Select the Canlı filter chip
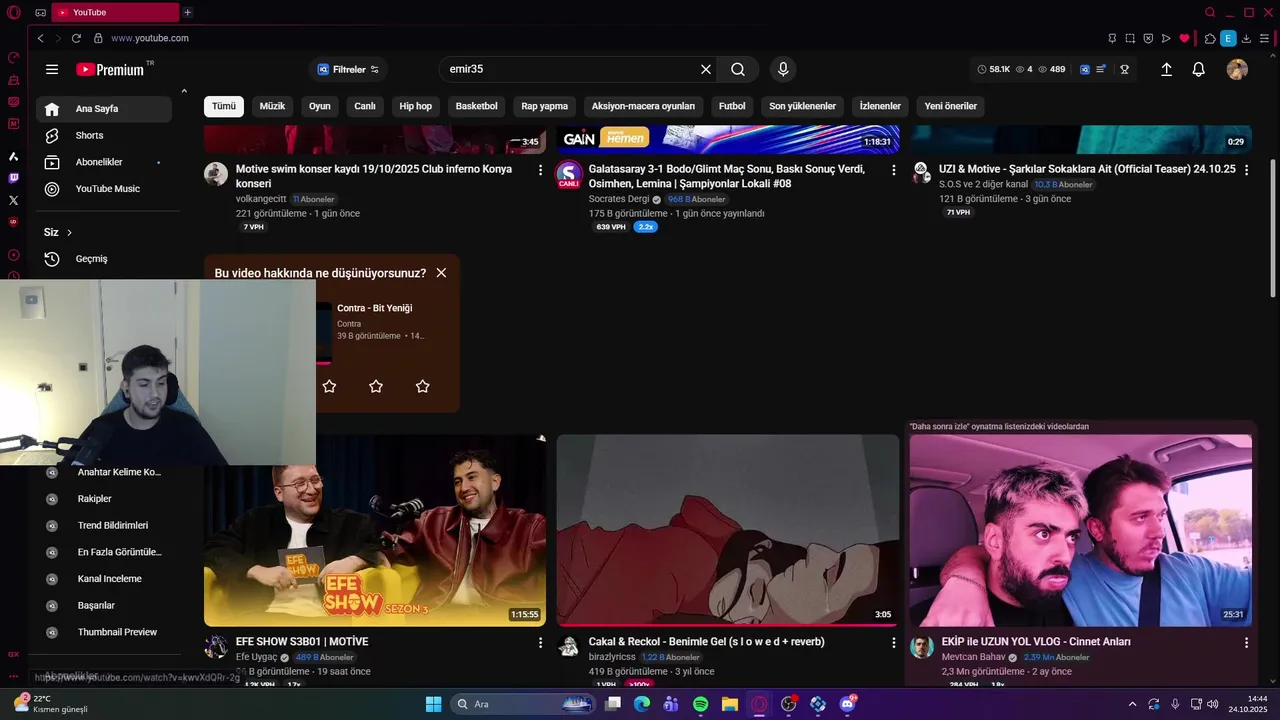This screenshot has height=720, width=1280. point(365,106)
